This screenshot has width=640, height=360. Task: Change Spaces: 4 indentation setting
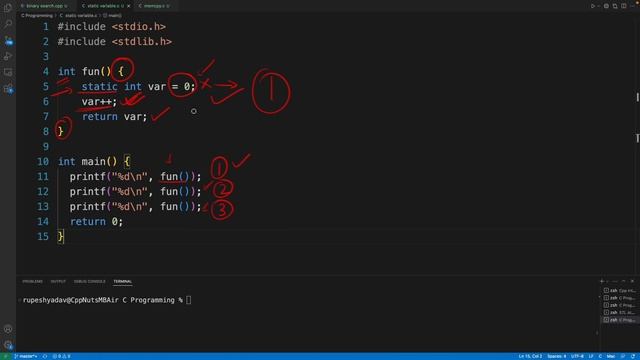coord(557,356)
